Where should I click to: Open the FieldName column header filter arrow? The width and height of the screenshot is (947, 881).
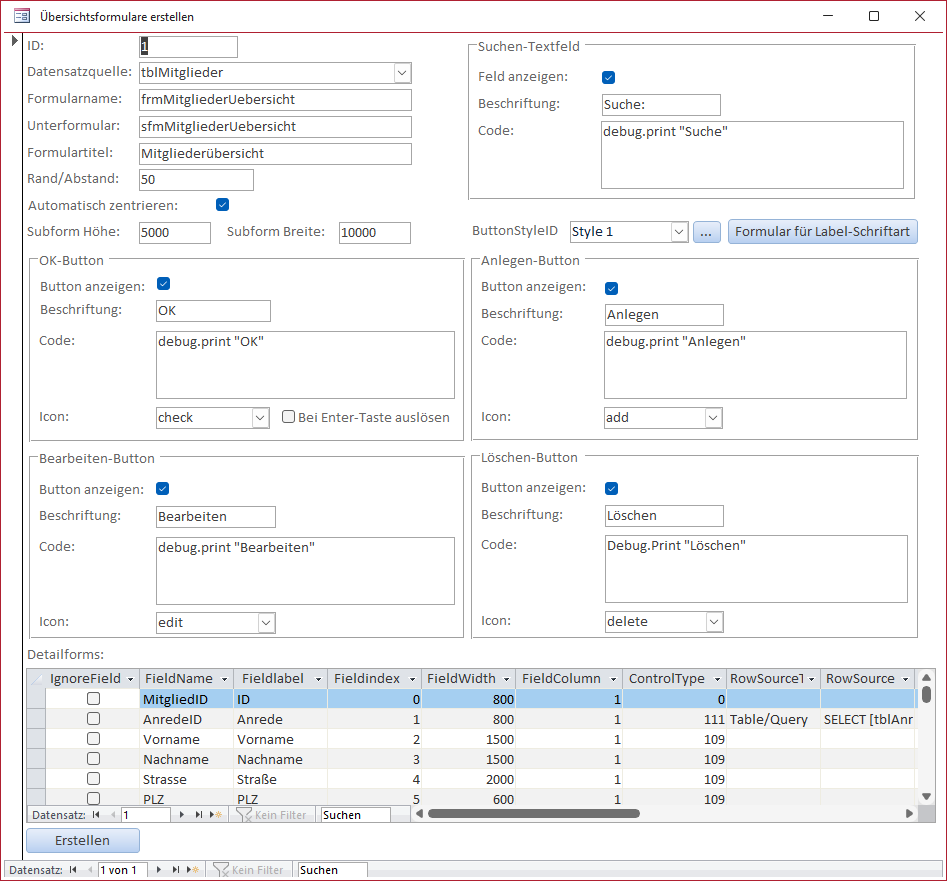point(224,679)
